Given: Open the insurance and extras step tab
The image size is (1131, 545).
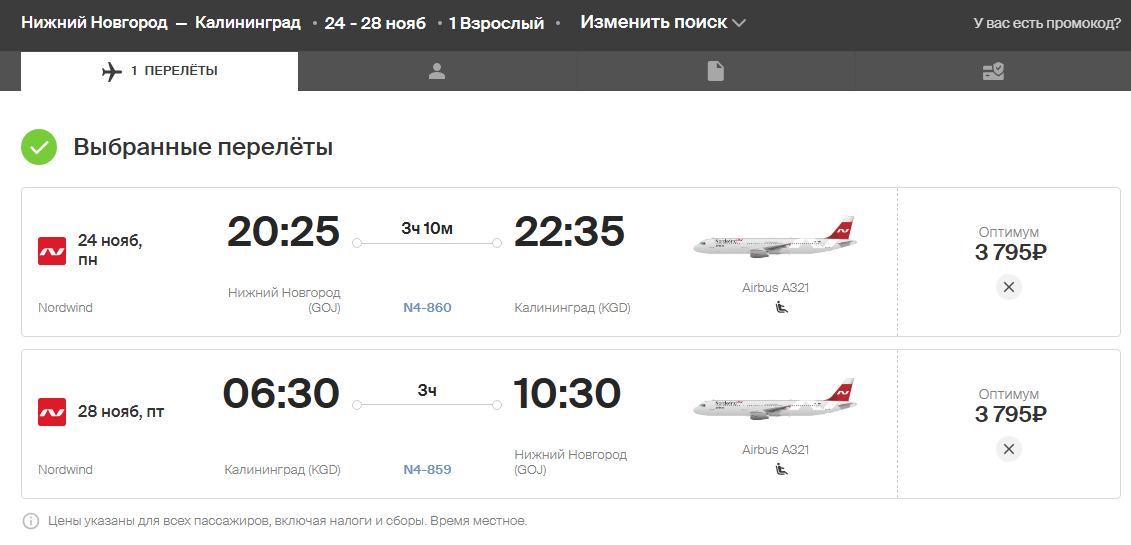Looking at the screenshot, I should (993, 71).
